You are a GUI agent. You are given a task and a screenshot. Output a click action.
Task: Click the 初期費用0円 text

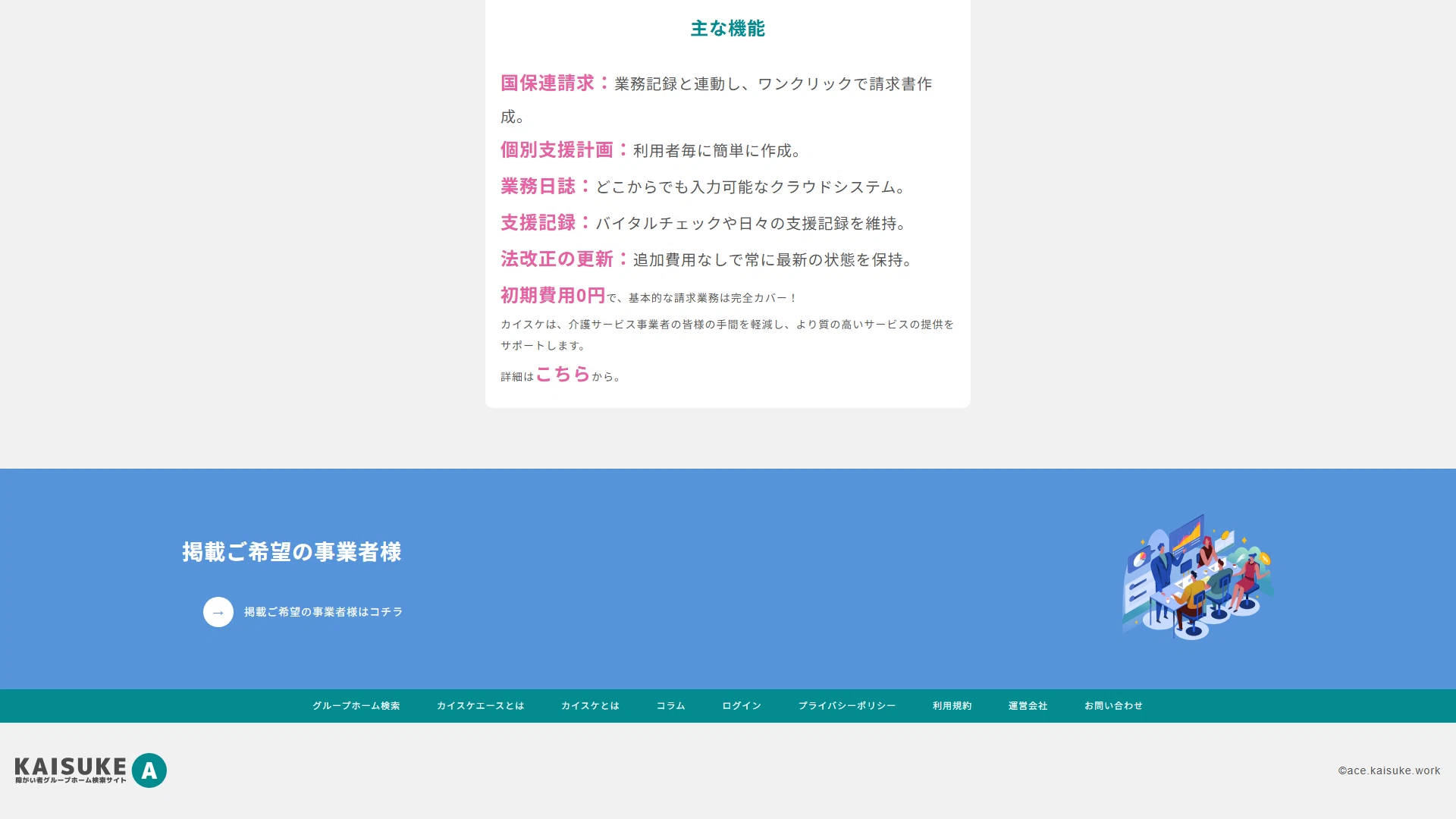tap(553, 295)
